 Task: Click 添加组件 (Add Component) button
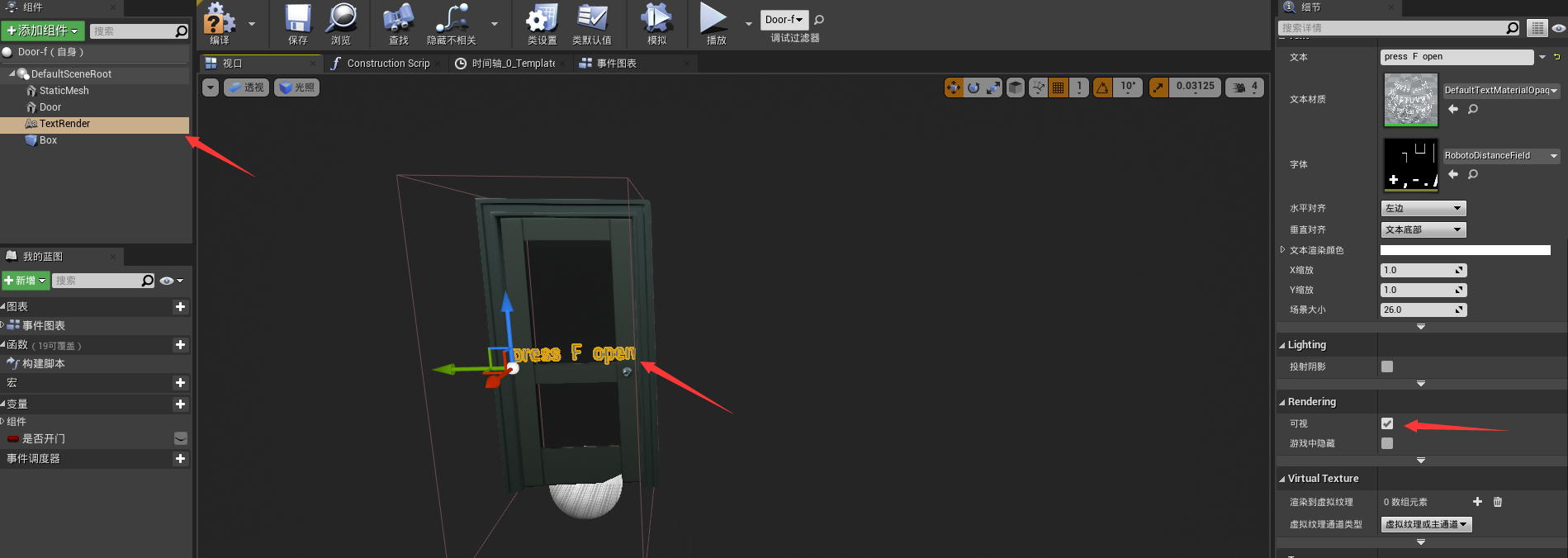point(43,31)
